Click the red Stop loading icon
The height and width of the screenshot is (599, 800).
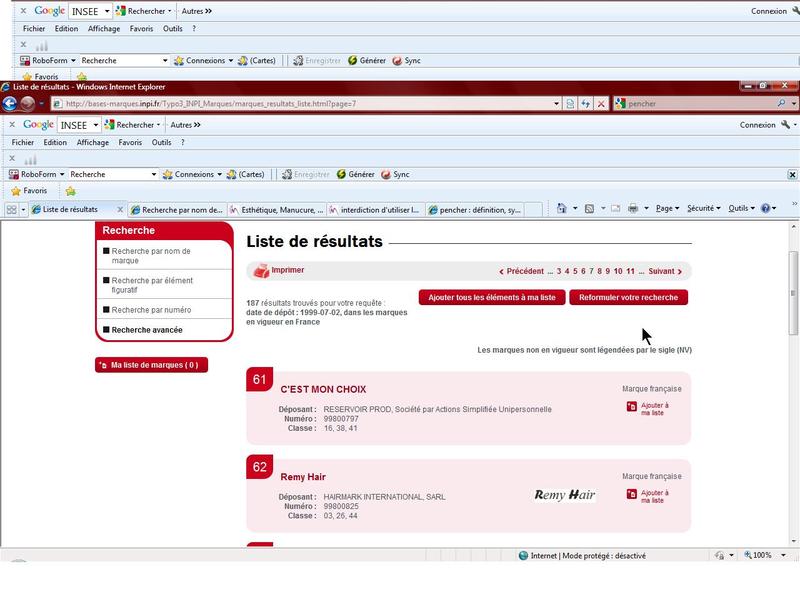(x=600, y=103)
